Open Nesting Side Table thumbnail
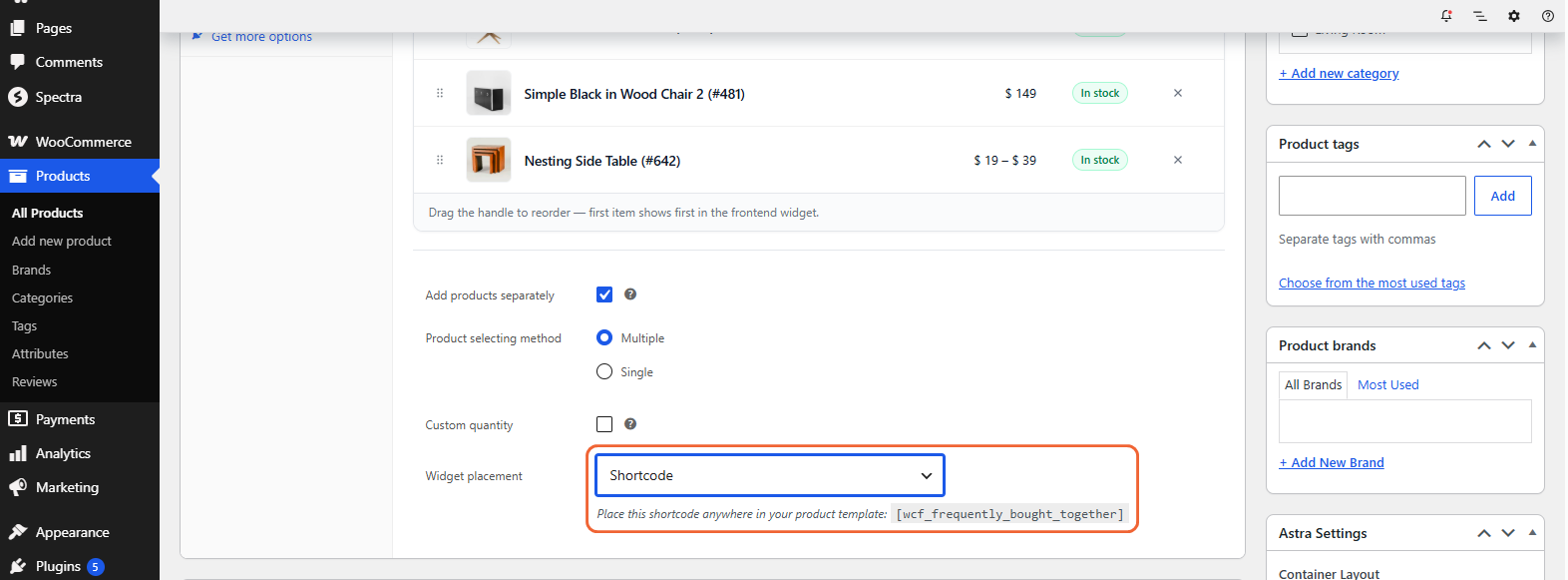This screenshot has height=580, width=1568. click(489, 160)
